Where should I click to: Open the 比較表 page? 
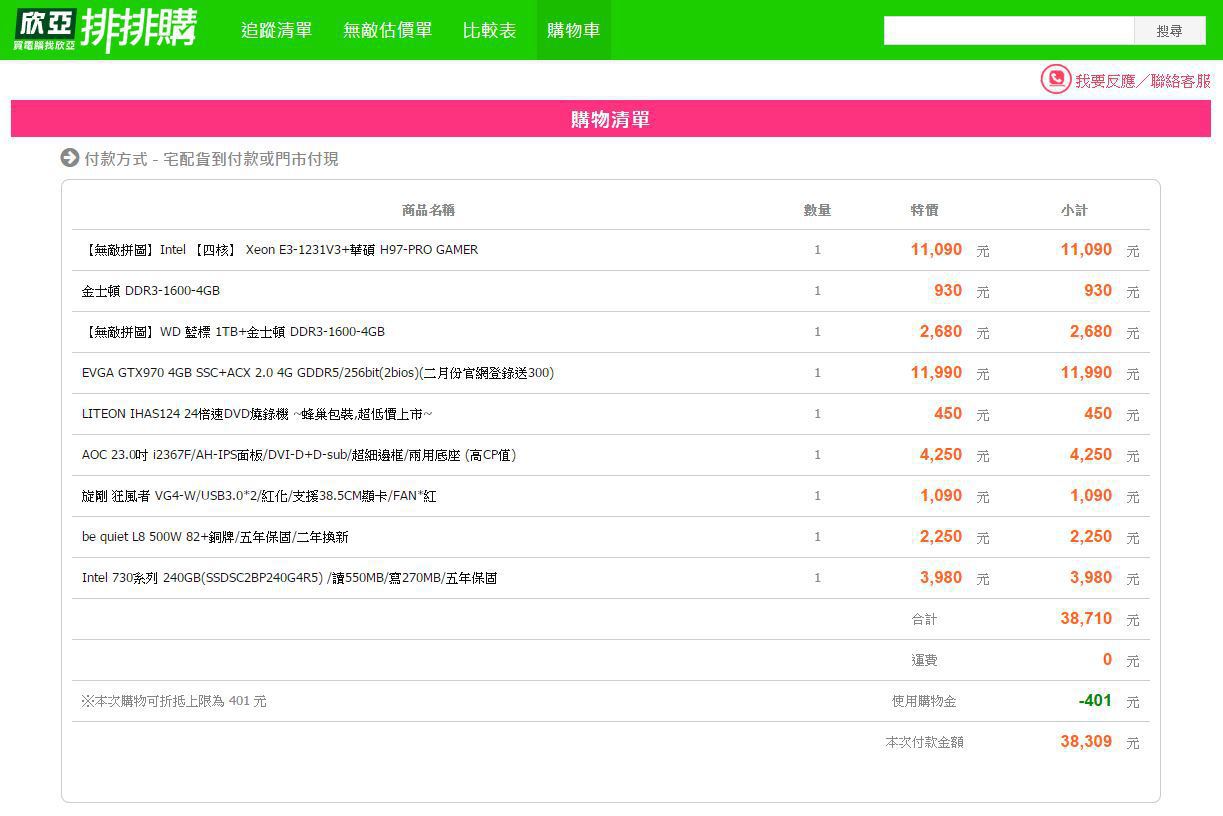490,30
